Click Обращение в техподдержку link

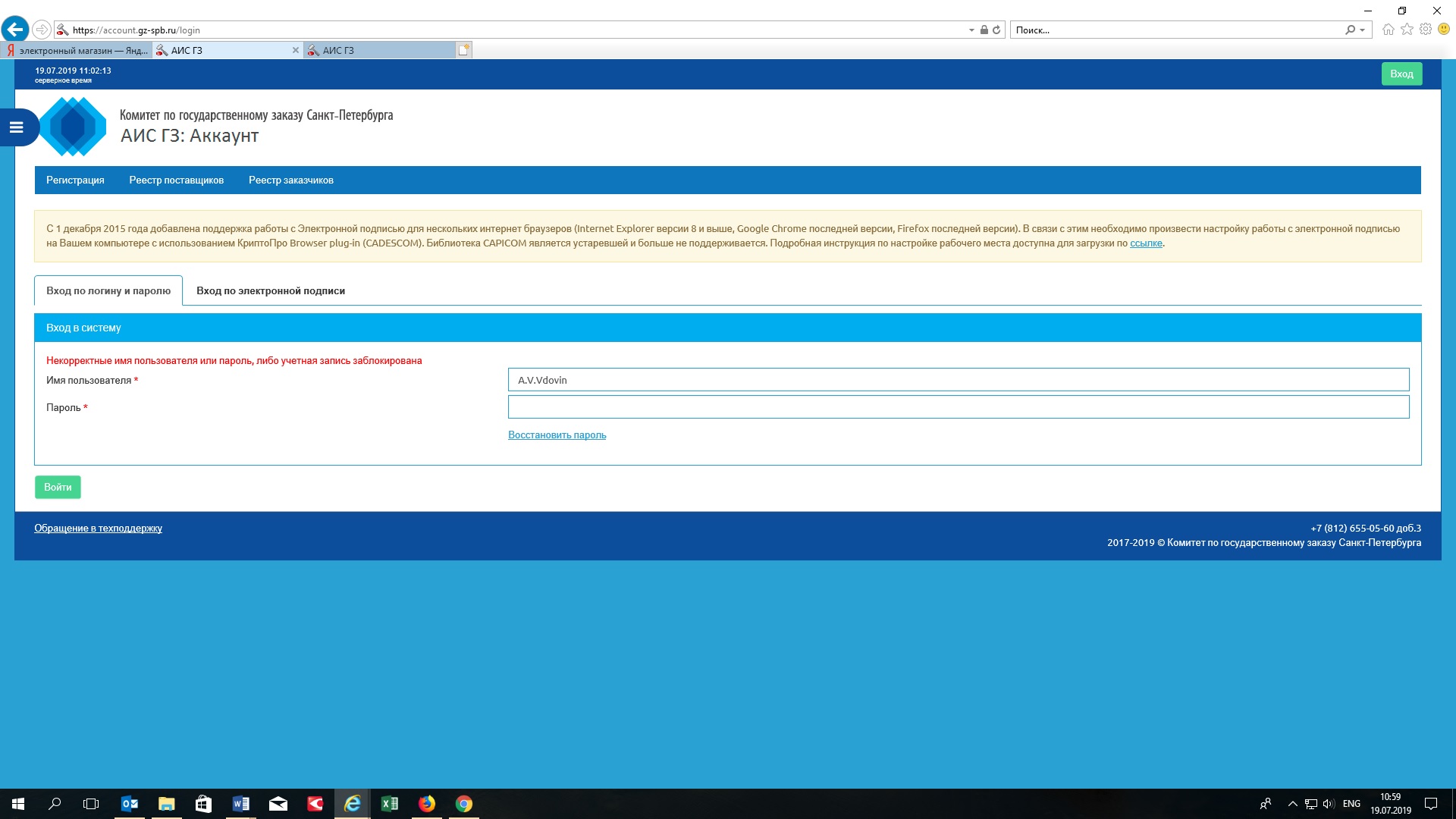click(98, 528)
